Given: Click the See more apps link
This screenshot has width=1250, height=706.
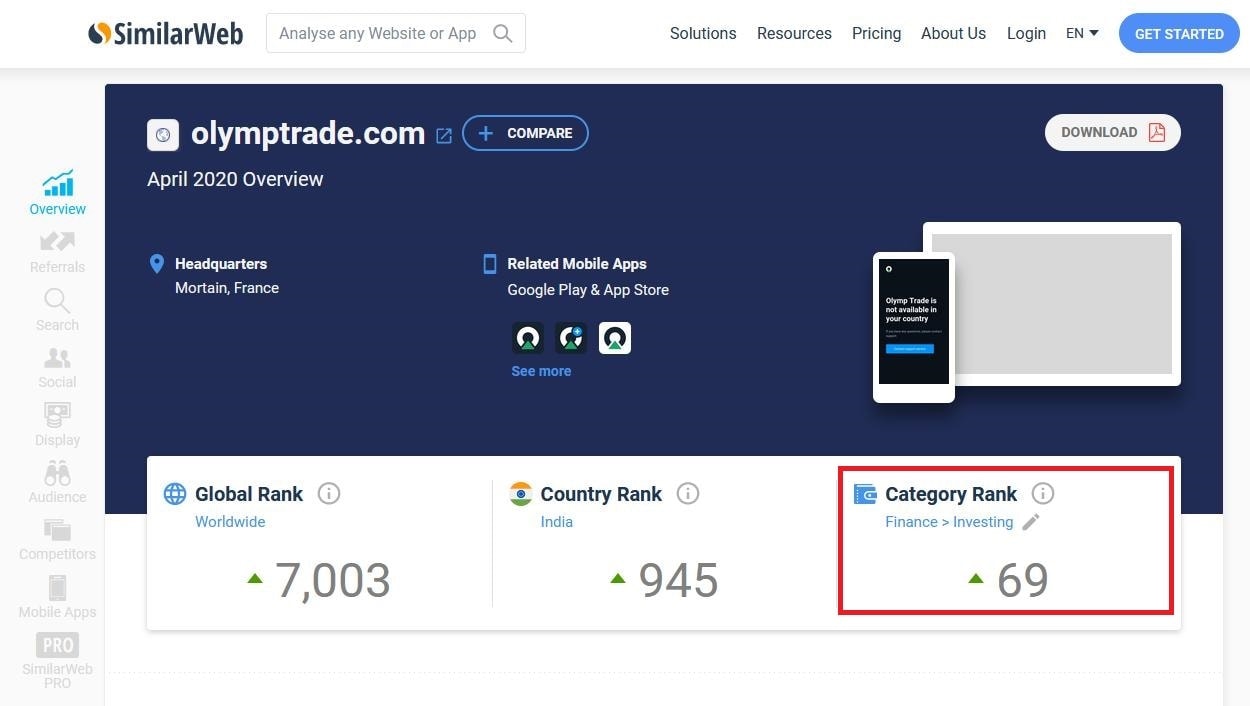Looking at the screenshot, I should [541, 371].
